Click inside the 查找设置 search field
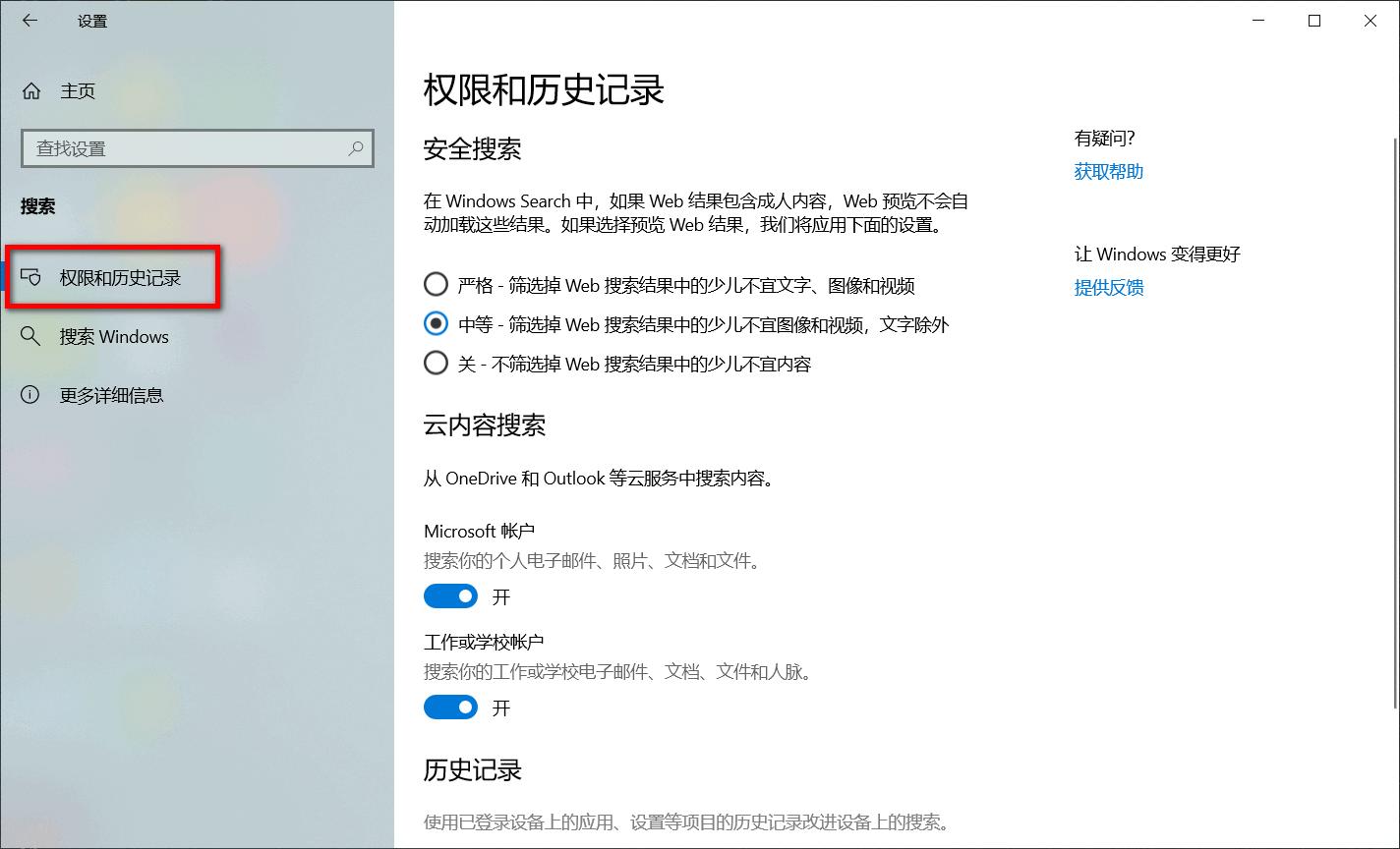This screenshot has width=1400, height=849. (x=177, y=148)
